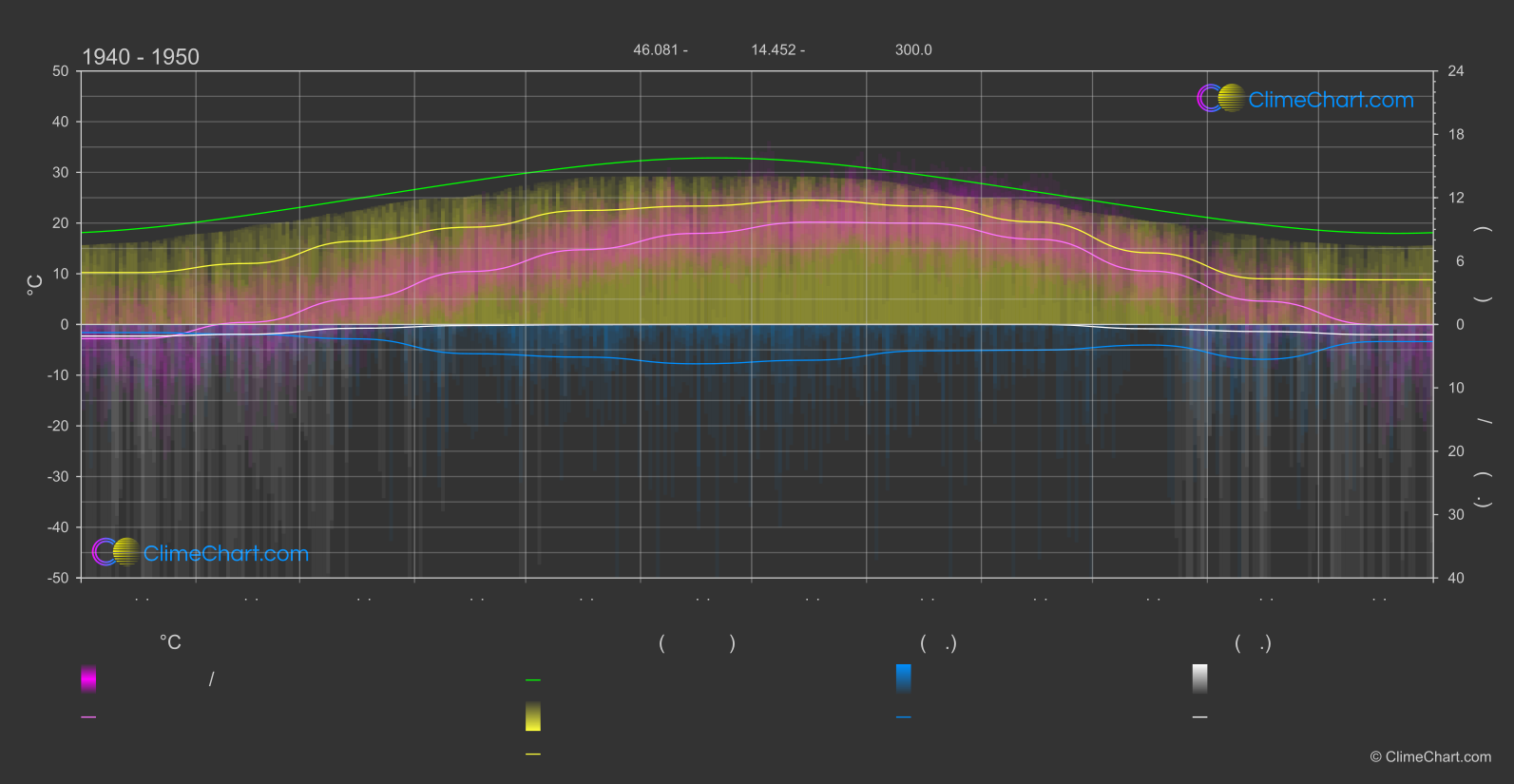
Task: Select the white line legend marker
Action: [x=1200, y=717]
